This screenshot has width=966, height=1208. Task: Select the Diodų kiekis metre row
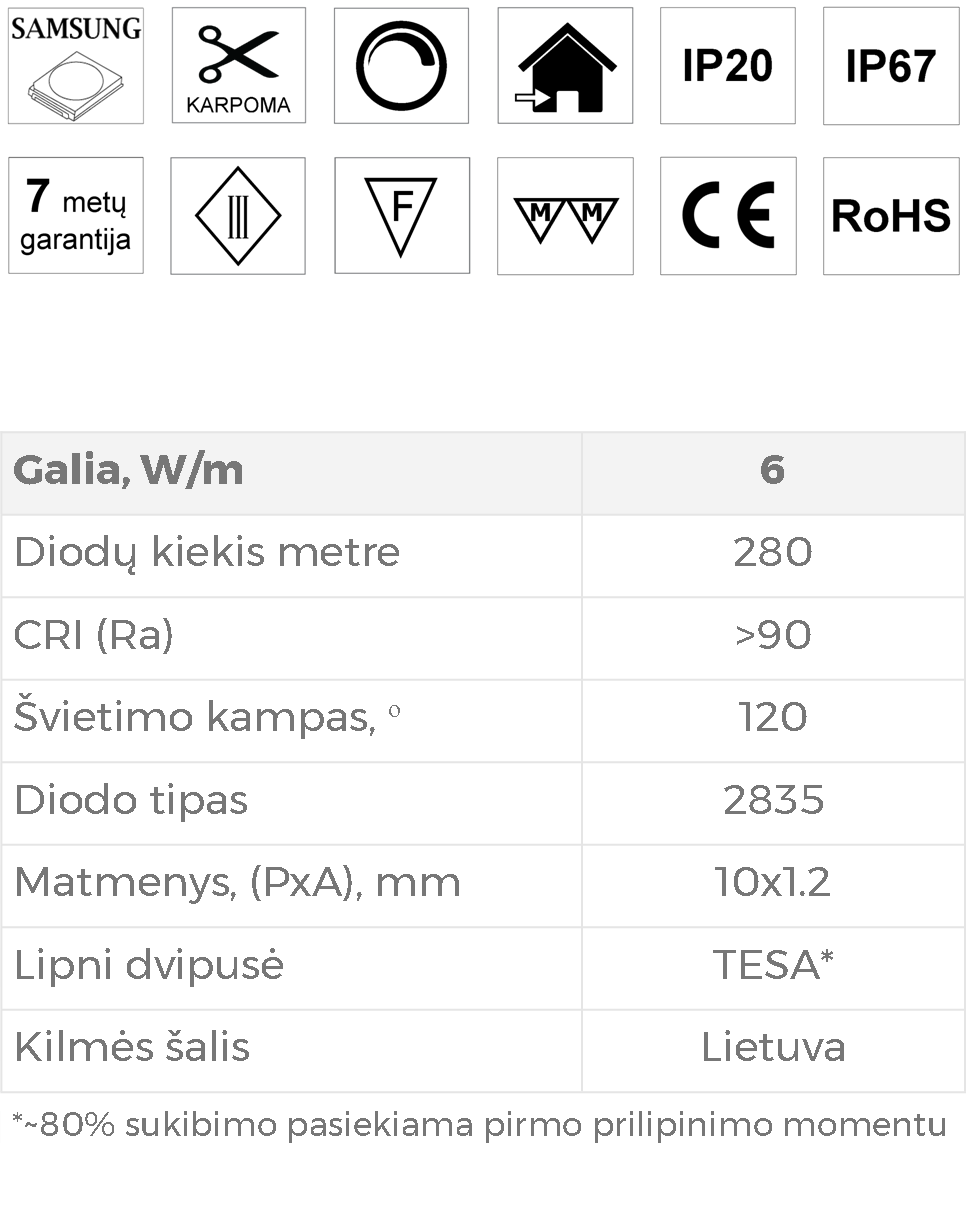pyautogui.click(x=483, y=556)
